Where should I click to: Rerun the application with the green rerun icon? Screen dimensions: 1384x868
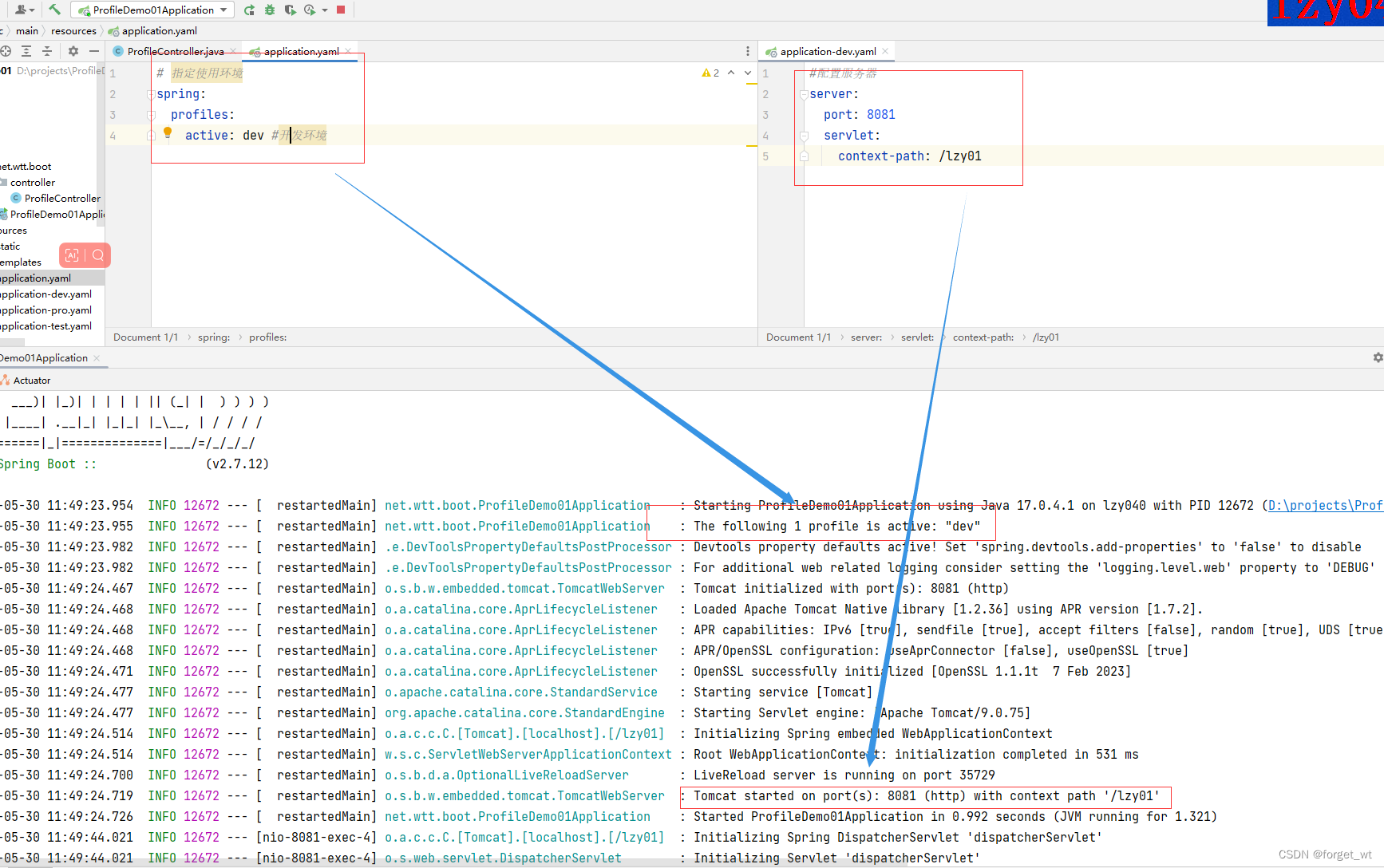(x=249, y=10)
